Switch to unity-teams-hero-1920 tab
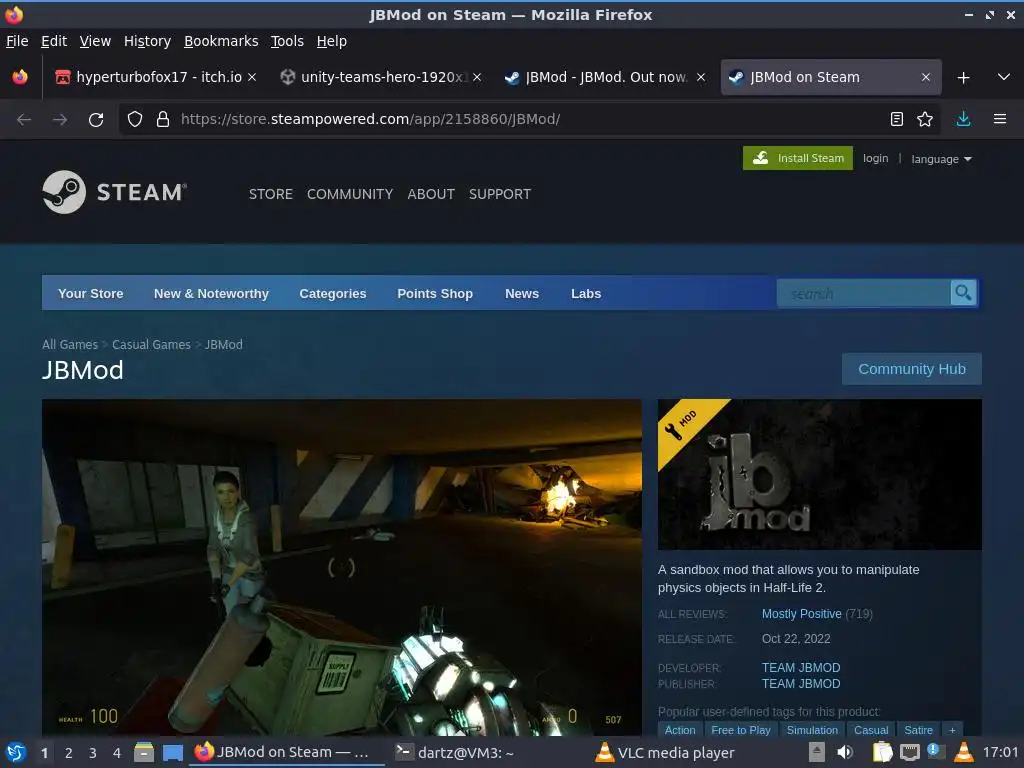 [x=382, y=77]
